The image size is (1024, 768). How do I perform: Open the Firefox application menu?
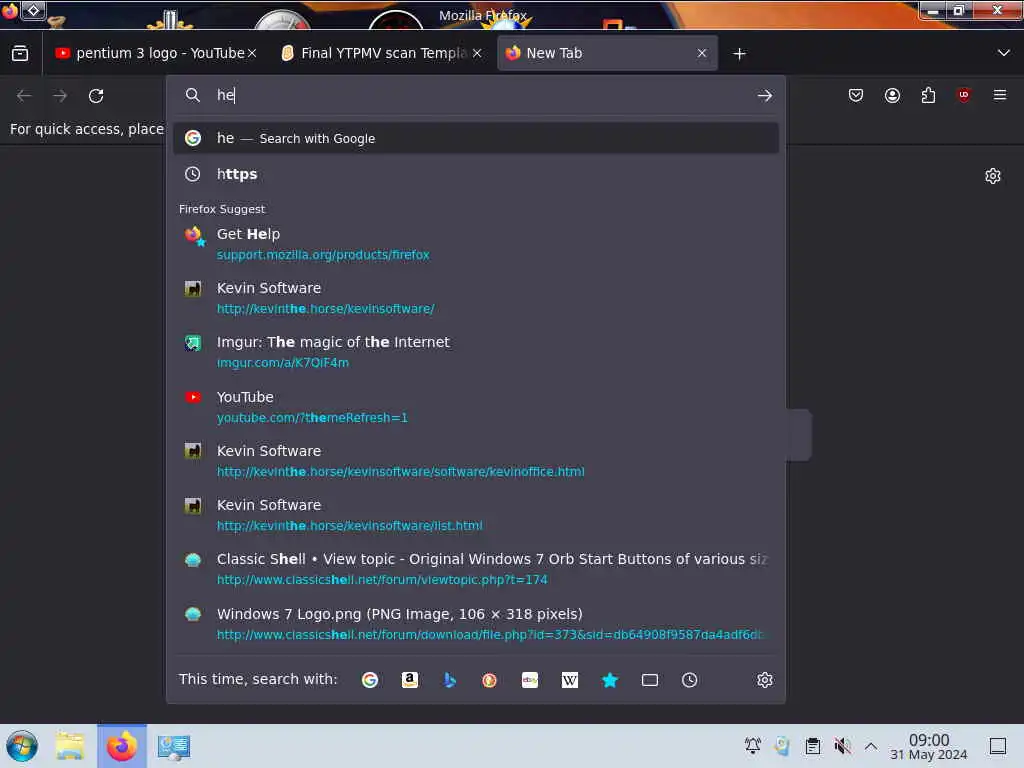[1000, 96]
